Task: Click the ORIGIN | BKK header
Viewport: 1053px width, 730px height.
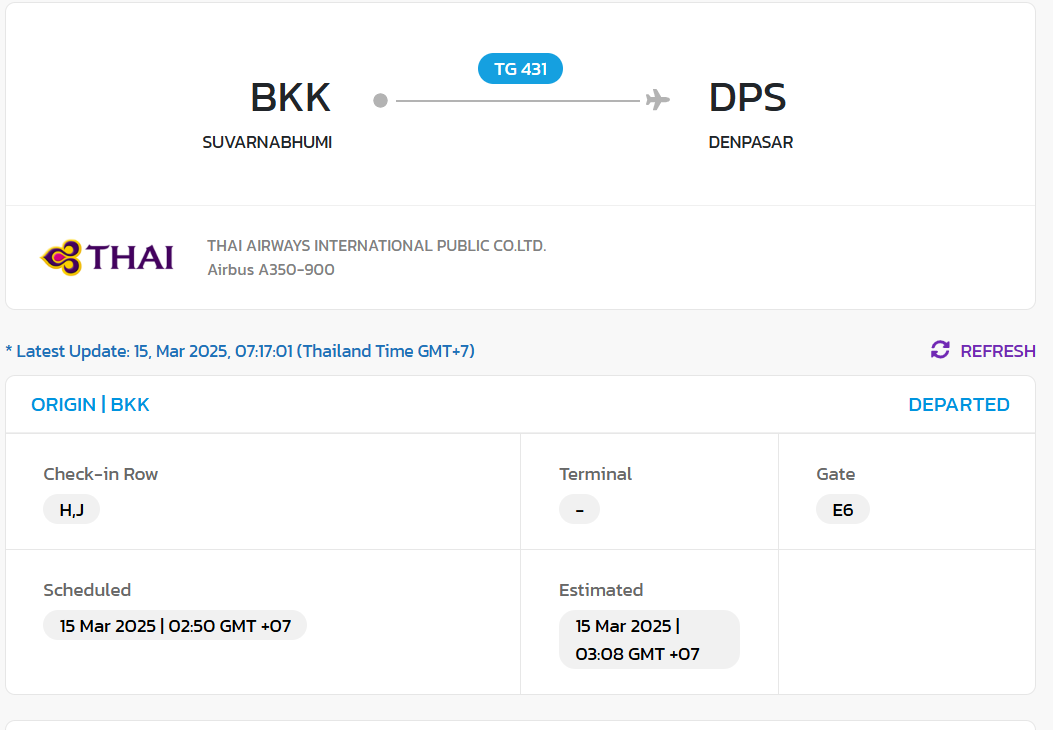Action: [90, 405]
